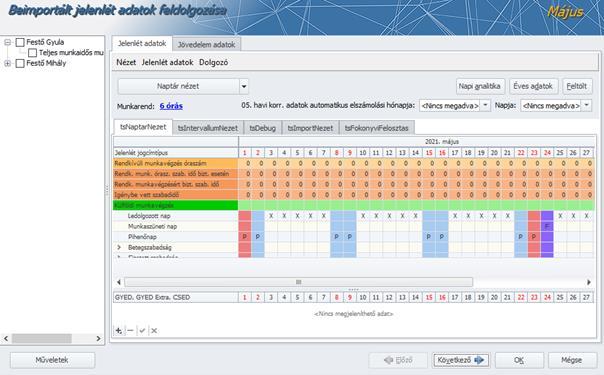This screenshot has height=375, width=604.
Task: Click the tree panel scroll left arrow
Action: pos(6,338)
